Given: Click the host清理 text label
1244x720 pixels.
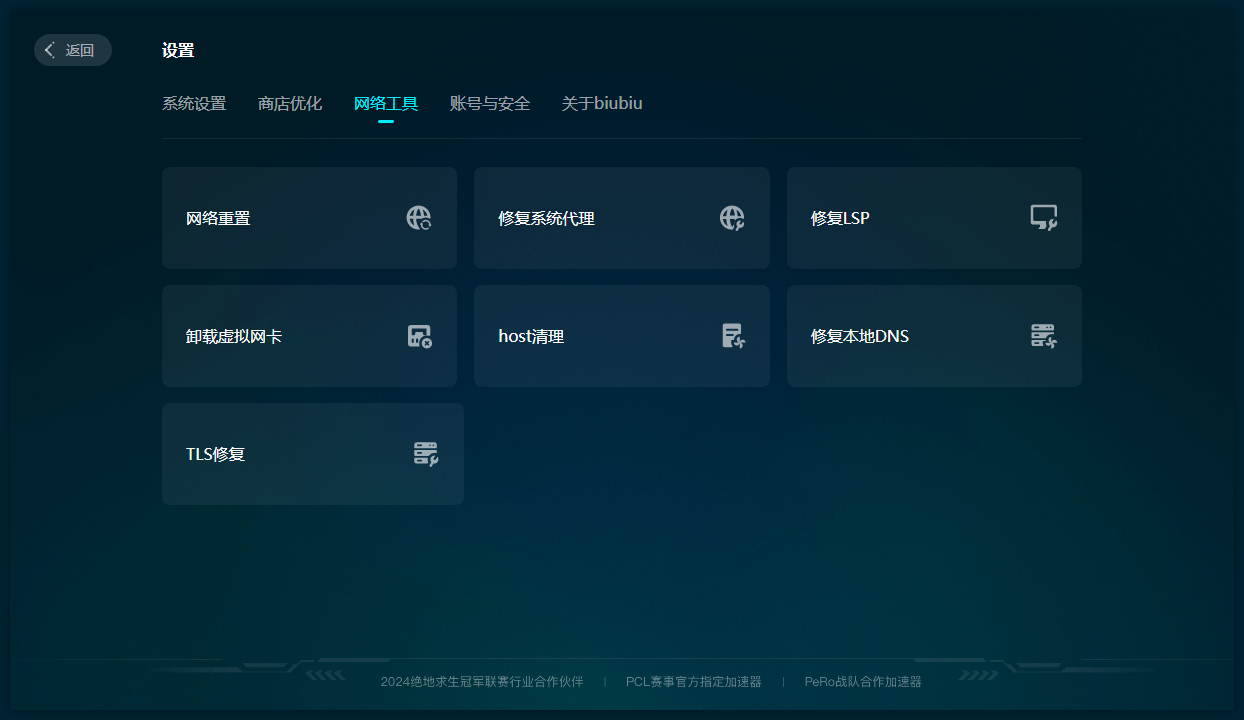Looking at the screenshot, I should pos(531,336).
